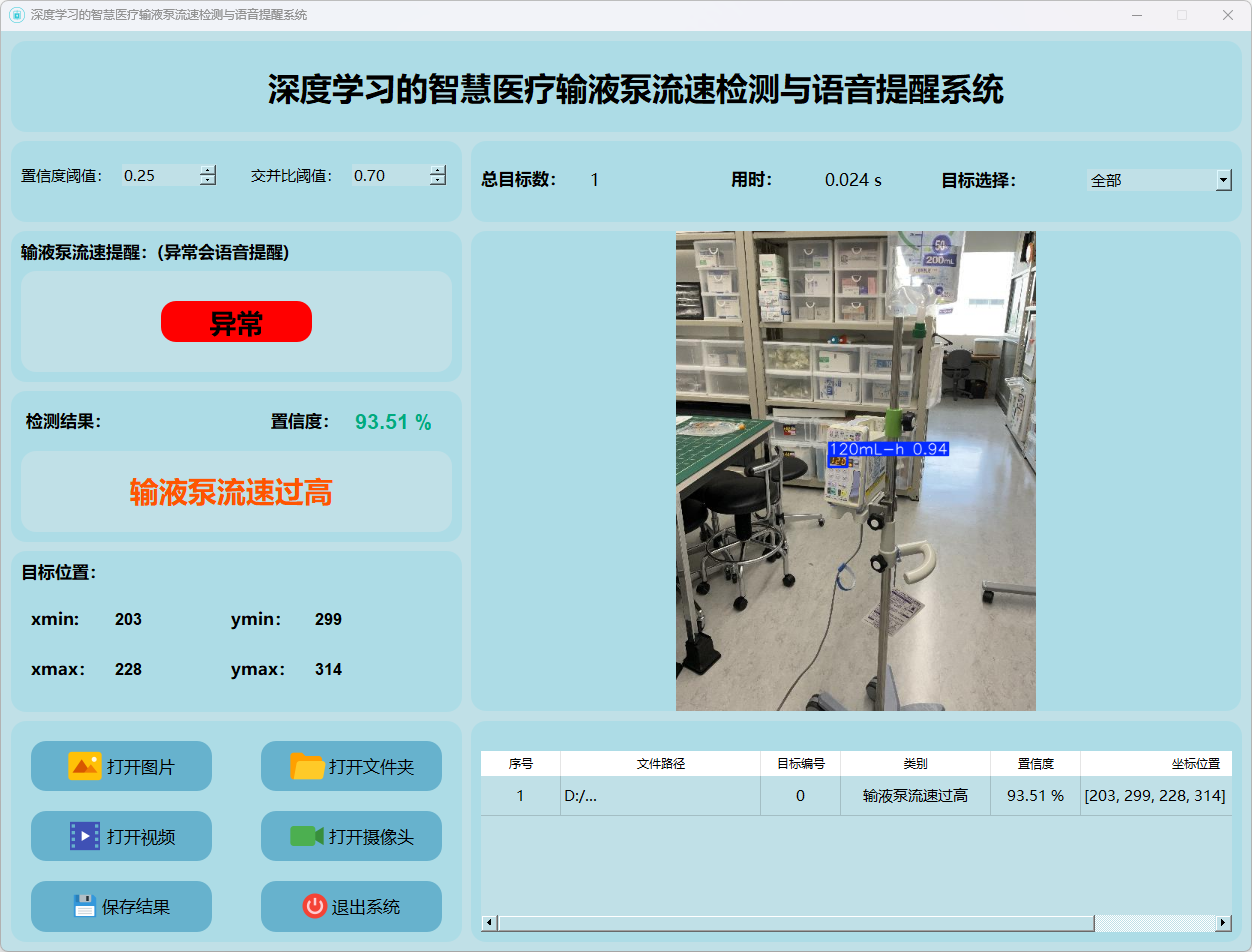Click the floppy disk save results icon
The width and height of the screenshot is (1252, 952).
coord(85,906)
